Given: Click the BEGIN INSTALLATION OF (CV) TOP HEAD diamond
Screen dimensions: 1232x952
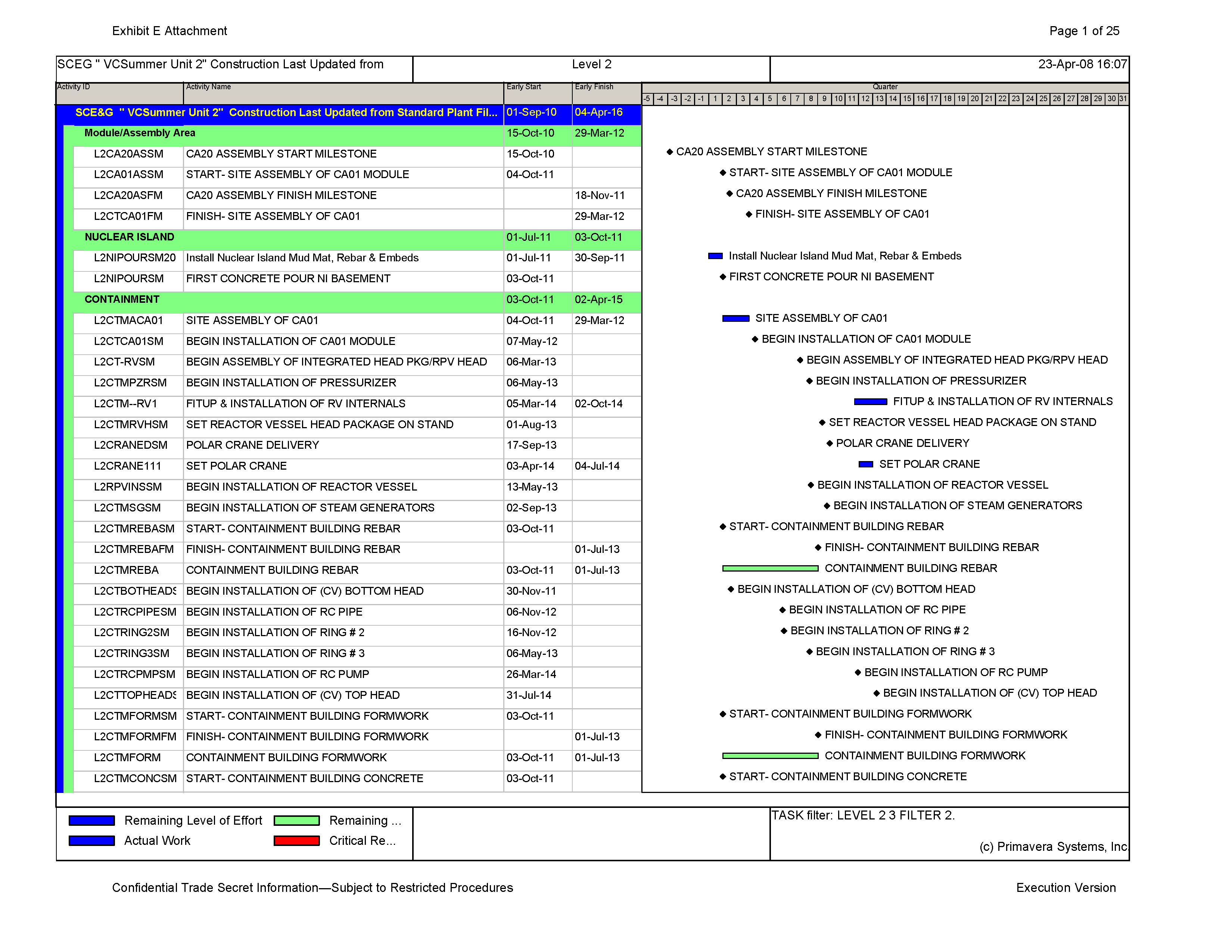Looking at the screenshot, I should (x=877, y=693).
